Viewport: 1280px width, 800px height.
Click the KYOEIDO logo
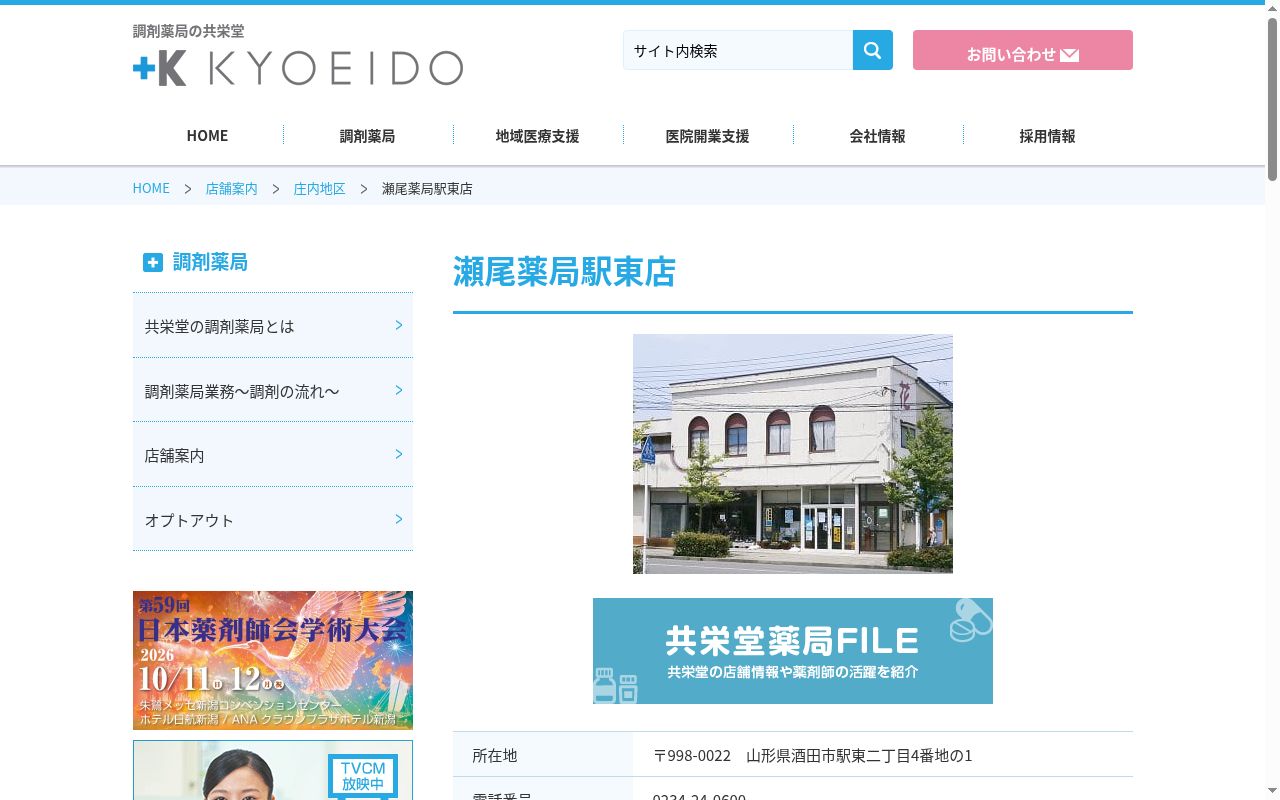(298, 68)
